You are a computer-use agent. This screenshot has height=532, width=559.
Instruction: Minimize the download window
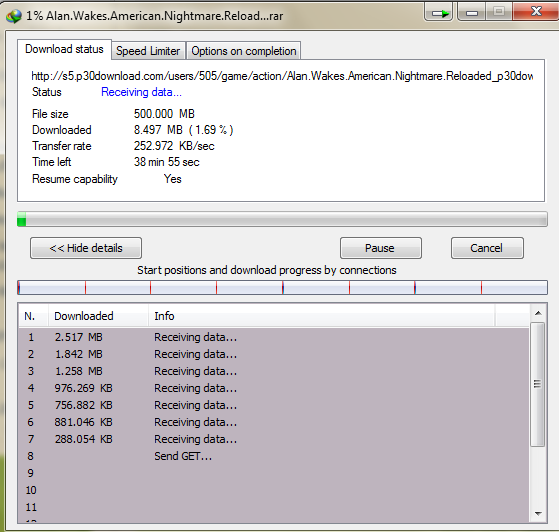[x=472, y=12]
